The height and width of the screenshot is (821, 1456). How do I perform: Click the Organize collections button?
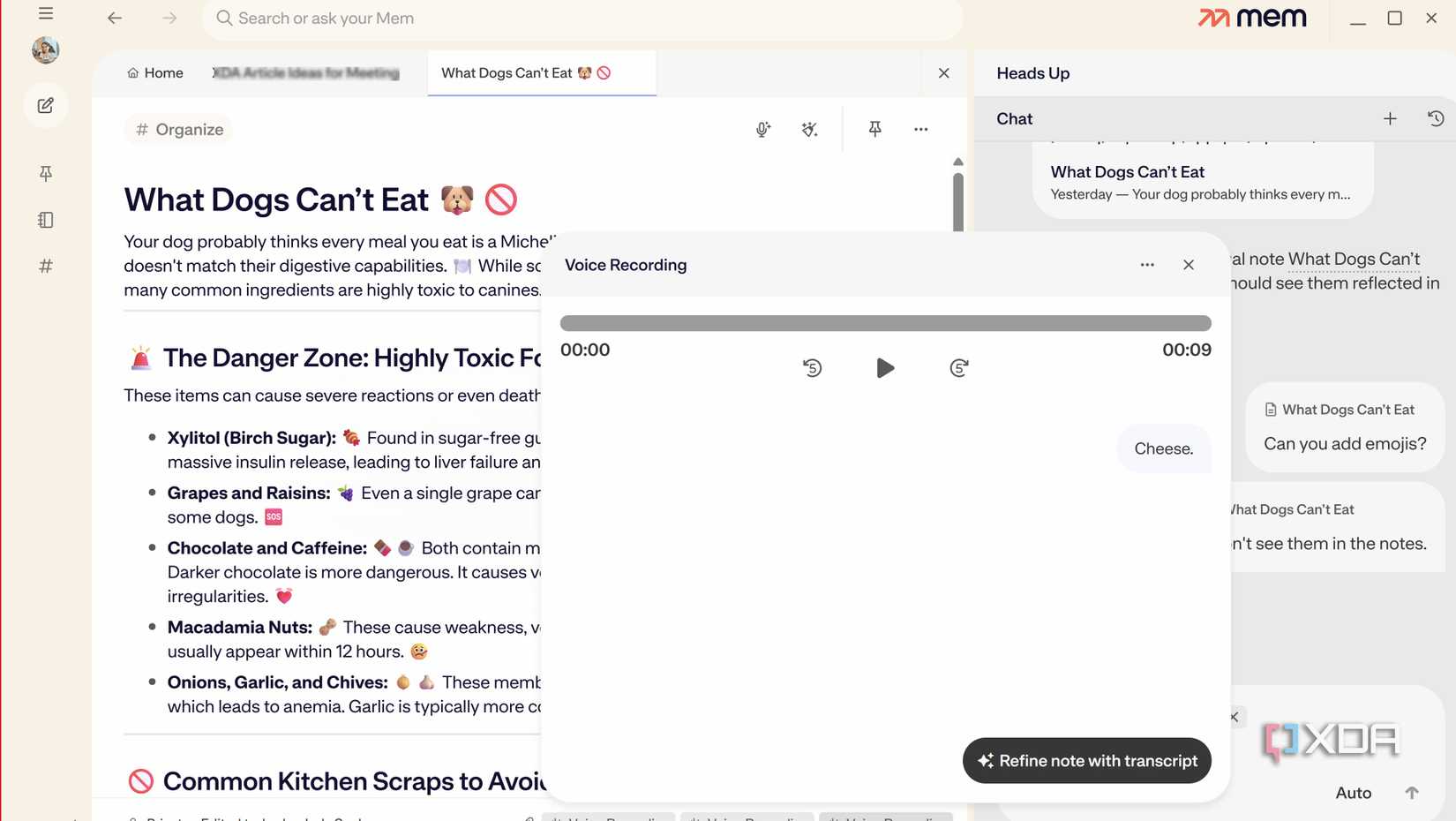click(179, 130)
